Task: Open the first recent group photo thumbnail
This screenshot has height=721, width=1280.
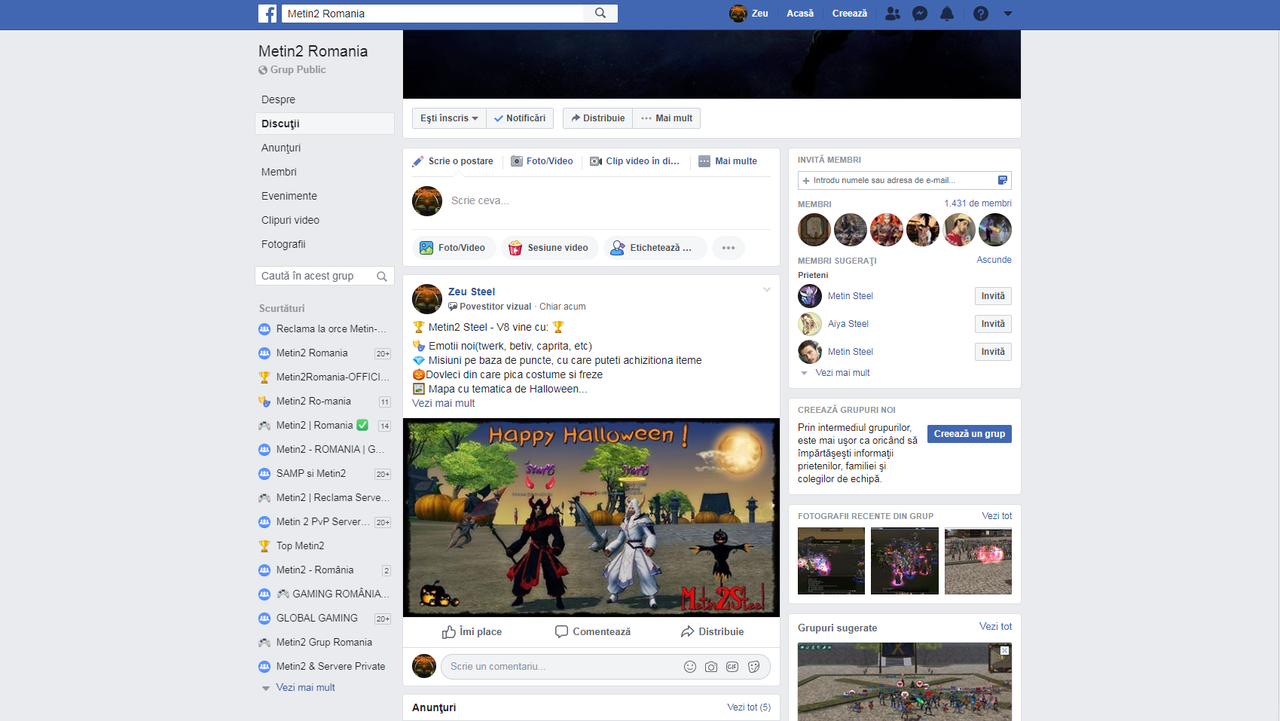Action: coord(830,561)
